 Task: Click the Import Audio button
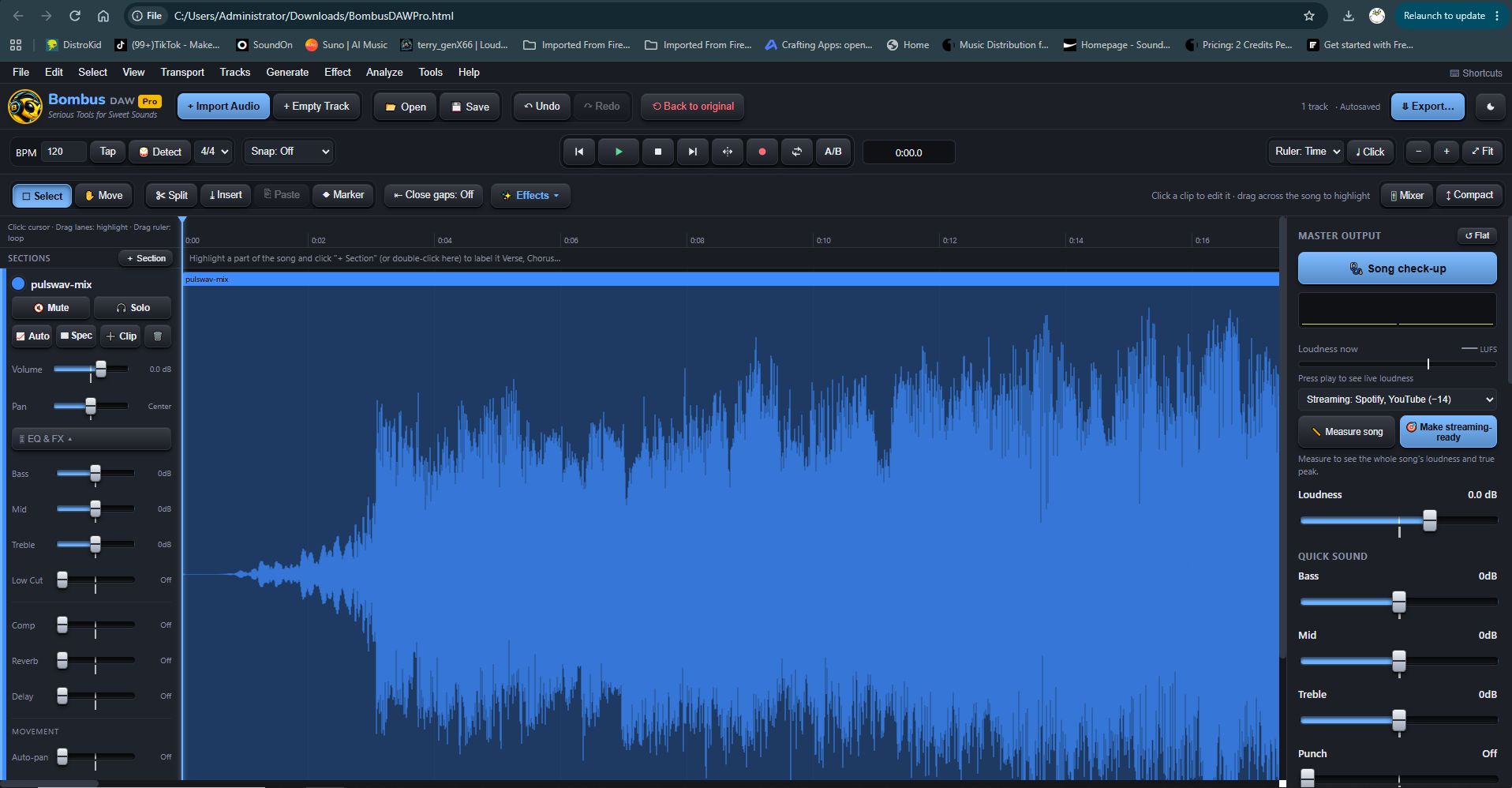pos(223,107)
